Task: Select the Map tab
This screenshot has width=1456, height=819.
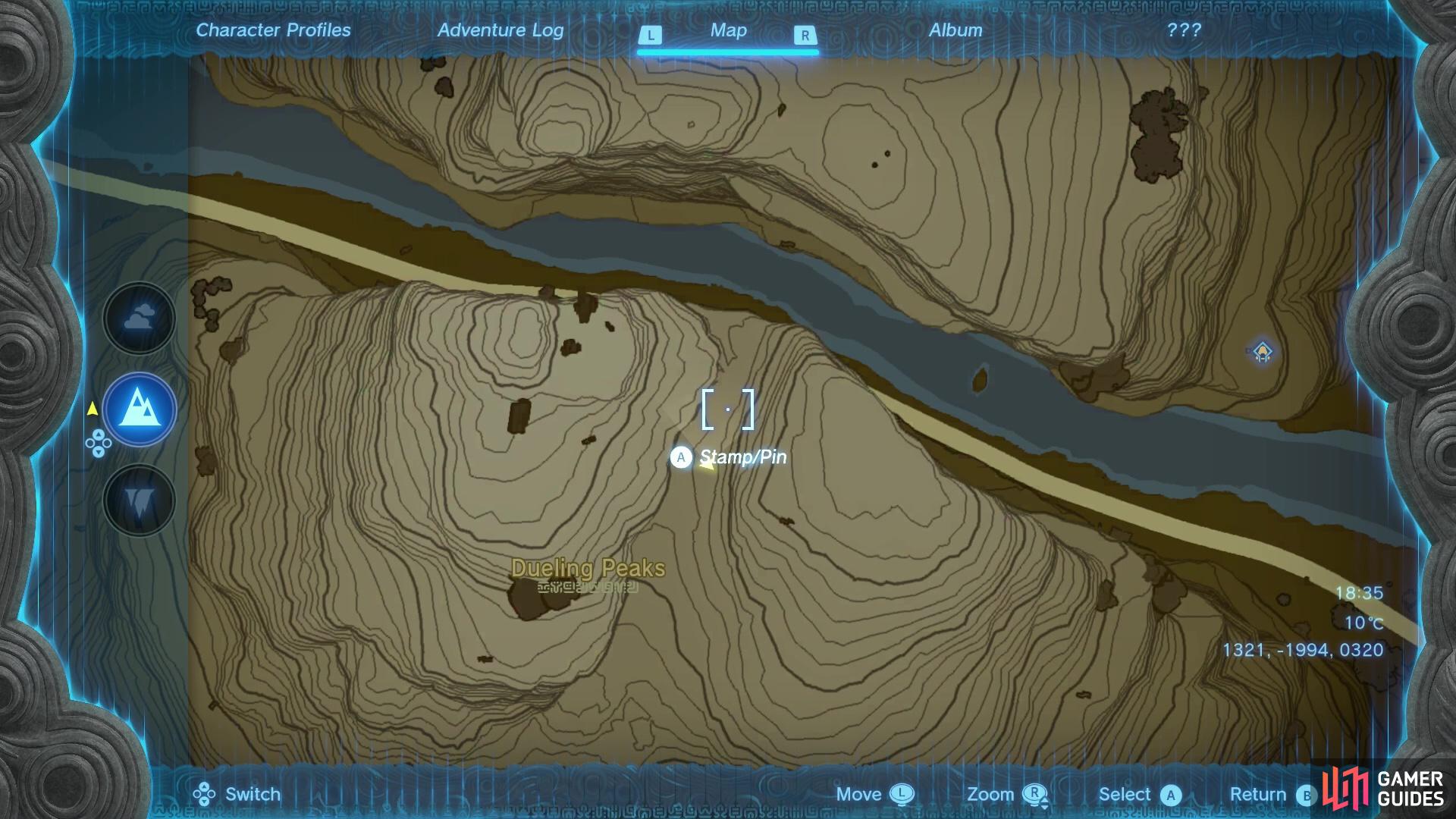Action: point(728,30)
